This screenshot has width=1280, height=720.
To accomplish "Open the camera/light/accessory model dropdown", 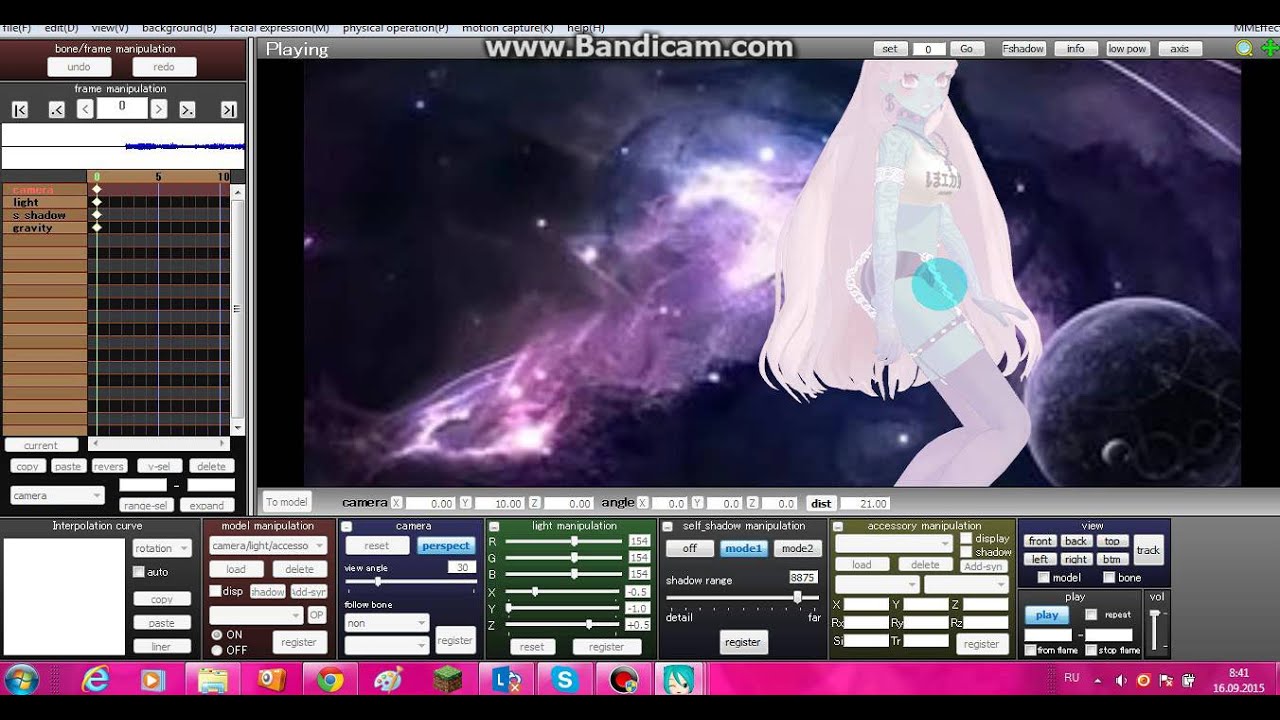I will [268, 546].
